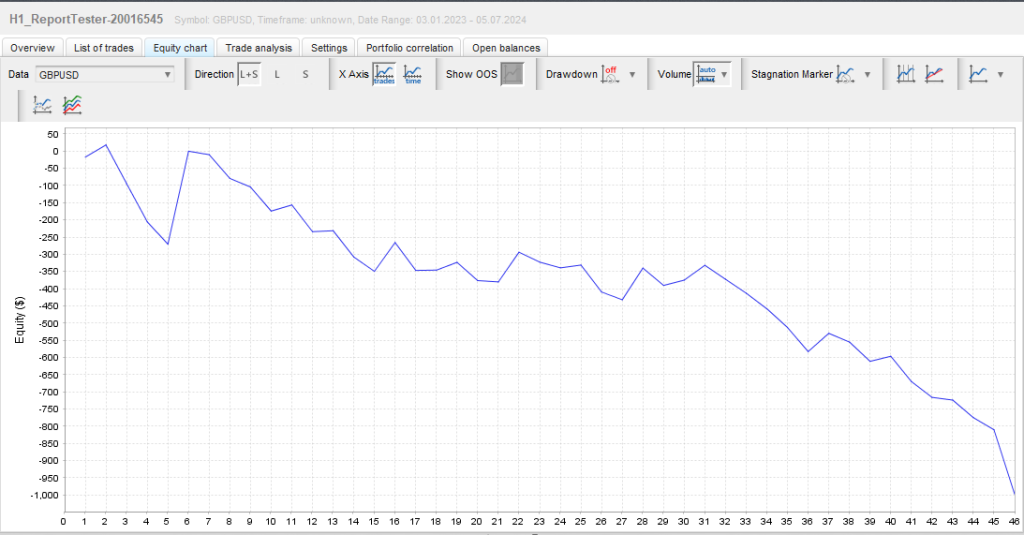1024x535 pixels.
Task: Expand the Stagnation Marker dropdown arrow
Action: 867,74
